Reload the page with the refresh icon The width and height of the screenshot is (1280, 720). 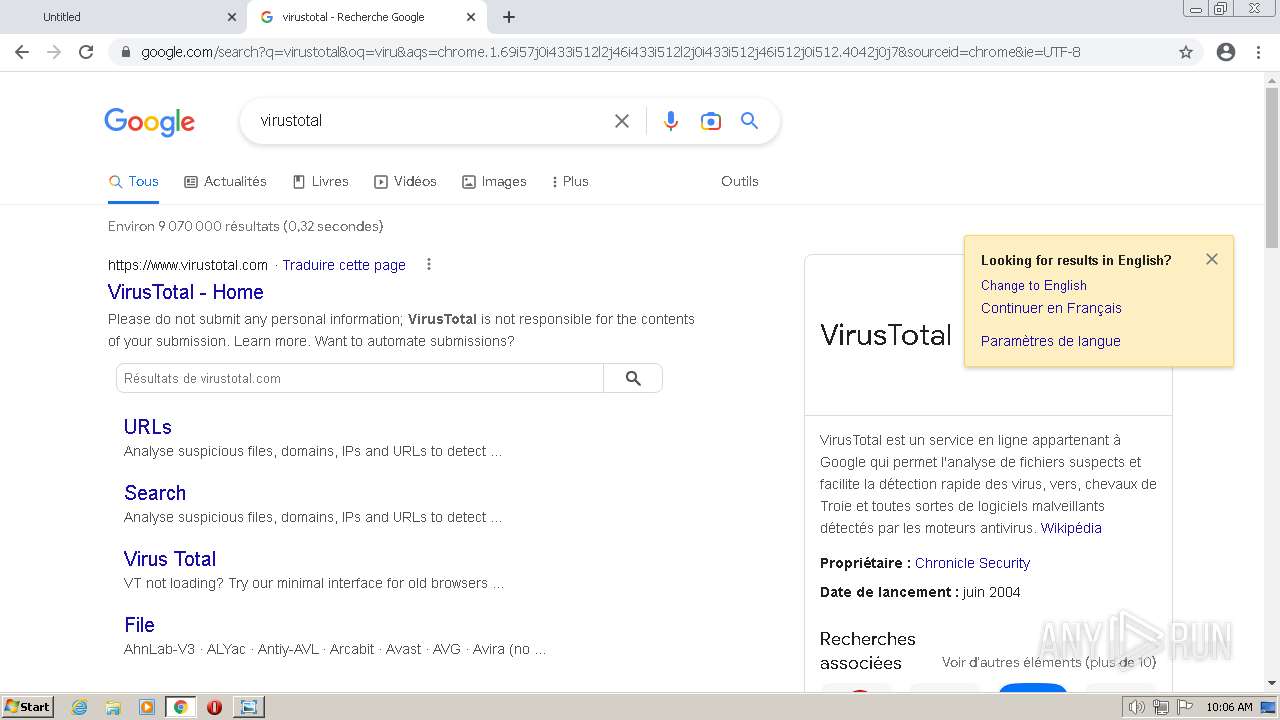[x=86, y=52]
